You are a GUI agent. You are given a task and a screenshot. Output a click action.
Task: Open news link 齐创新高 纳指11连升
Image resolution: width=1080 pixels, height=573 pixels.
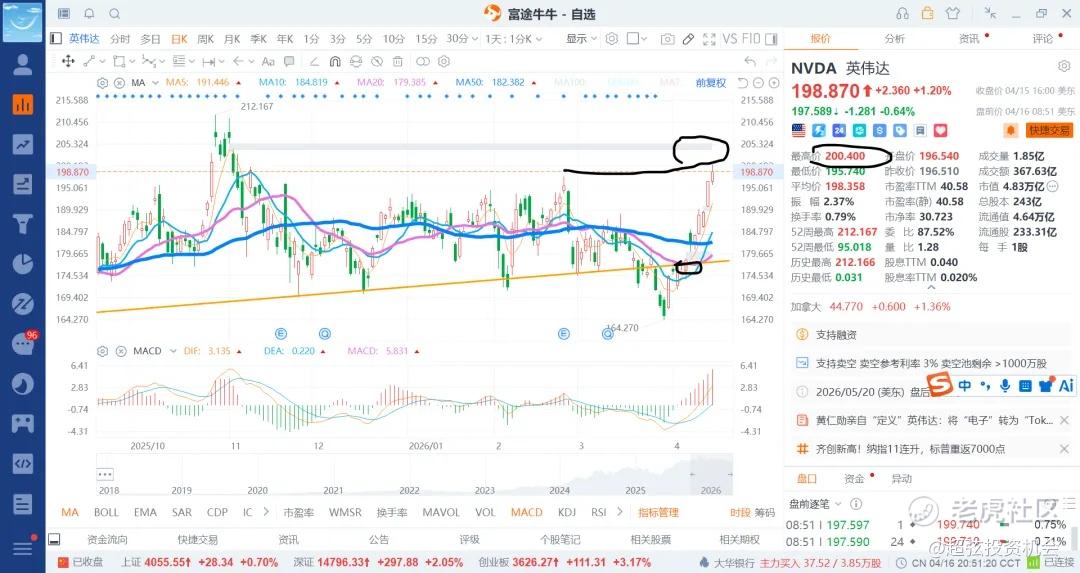(910, 449)
